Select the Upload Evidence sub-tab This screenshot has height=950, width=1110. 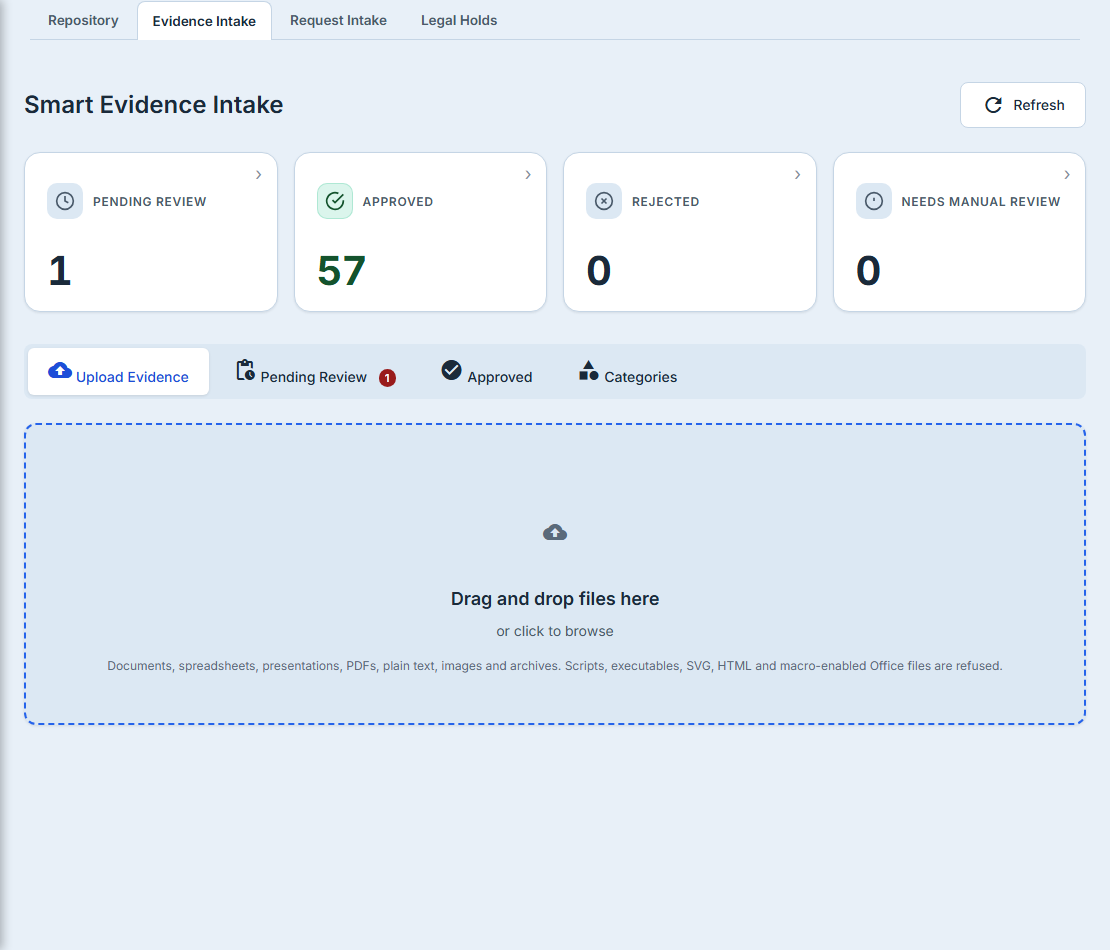click(118, 372)
